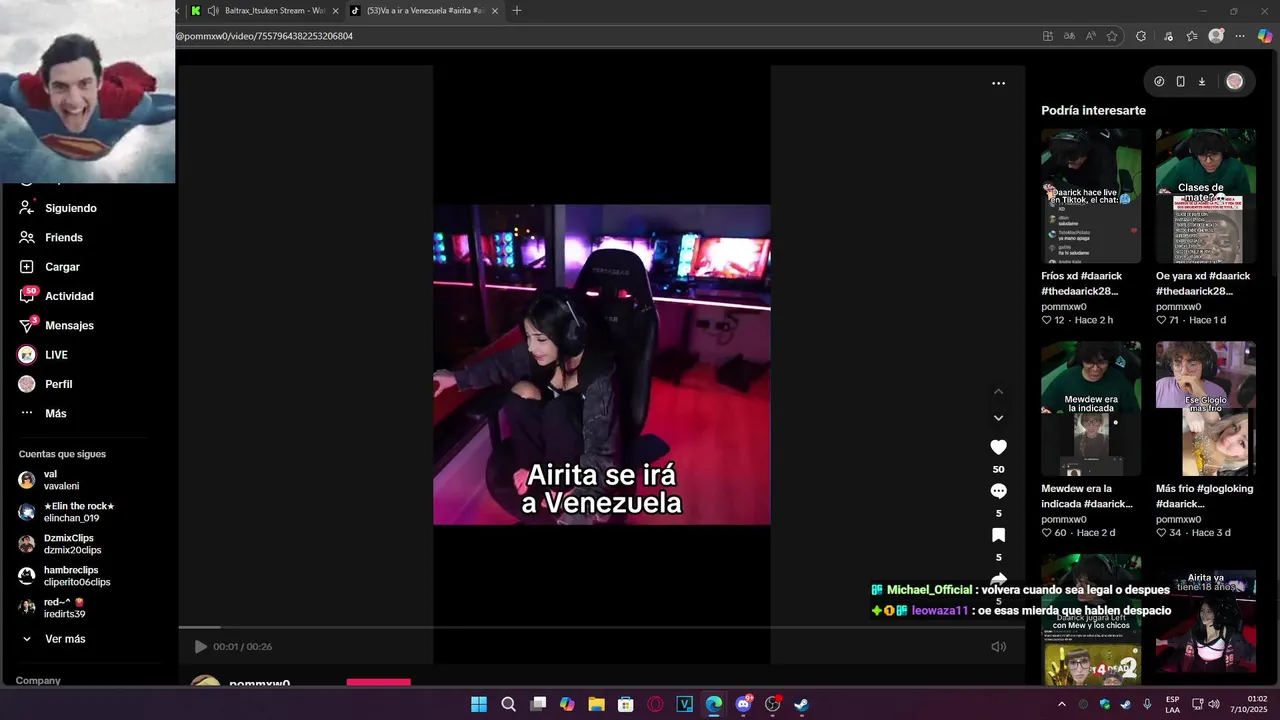Toggle the video volume speaker icon
Viewport: 1280px width, 720px height.
pyautogui.click(x=998, y=647)
